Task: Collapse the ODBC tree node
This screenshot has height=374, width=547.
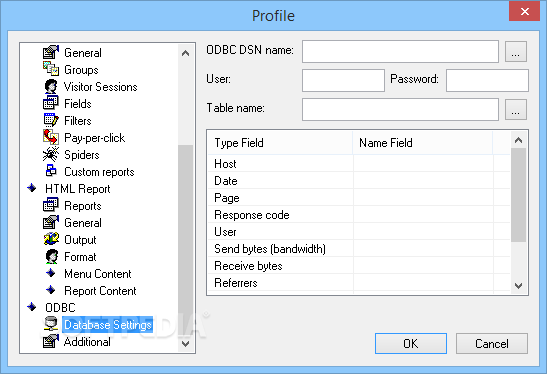Action: pyautogui.click(x=32, y=307)
